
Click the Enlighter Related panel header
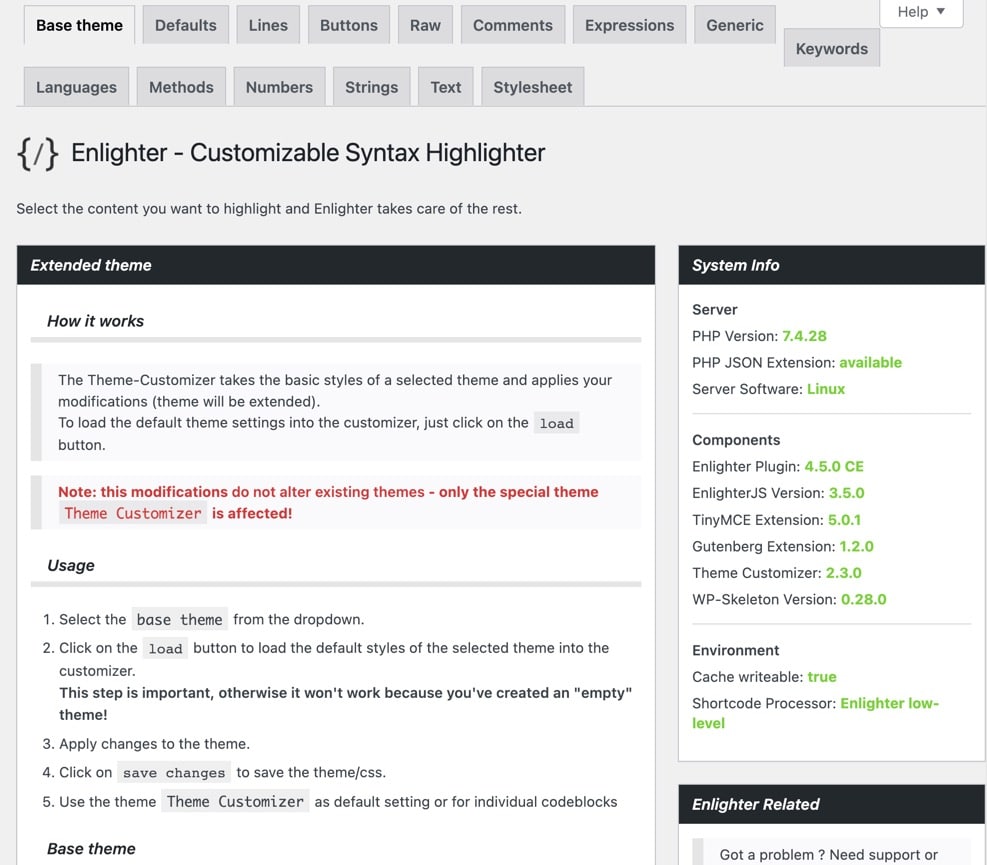pyautogui.click(x=831, y=804)
